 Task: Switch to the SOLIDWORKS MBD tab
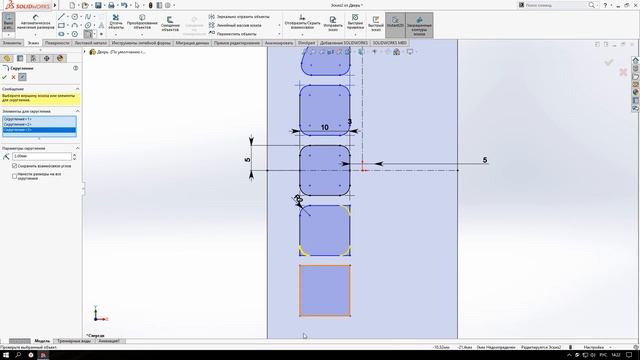pyautogui.click(x=390, y=43)
